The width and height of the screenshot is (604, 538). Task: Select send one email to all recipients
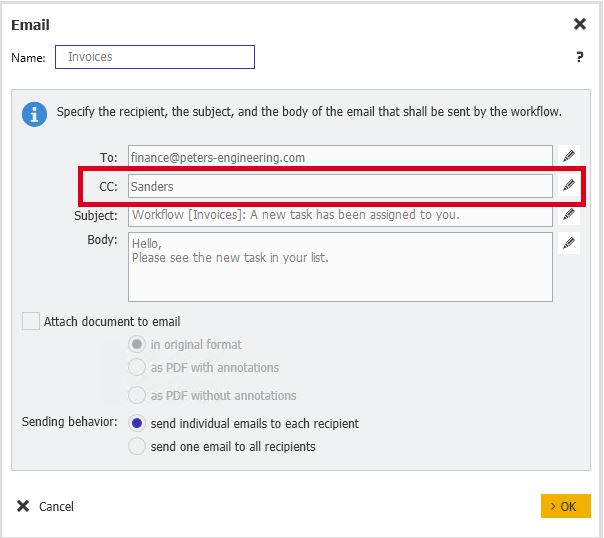click(138, 446)
